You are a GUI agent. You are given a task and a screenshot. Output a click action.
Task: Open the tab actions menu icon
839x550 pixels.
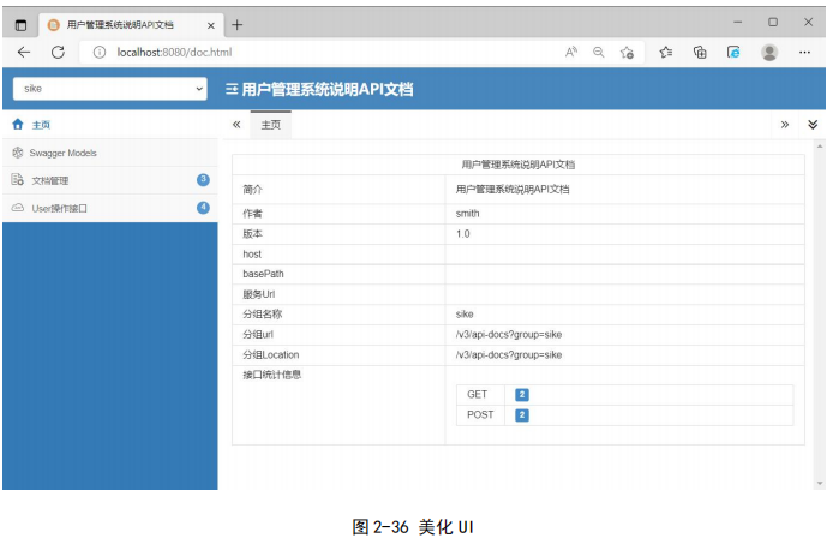coord(20,25)
